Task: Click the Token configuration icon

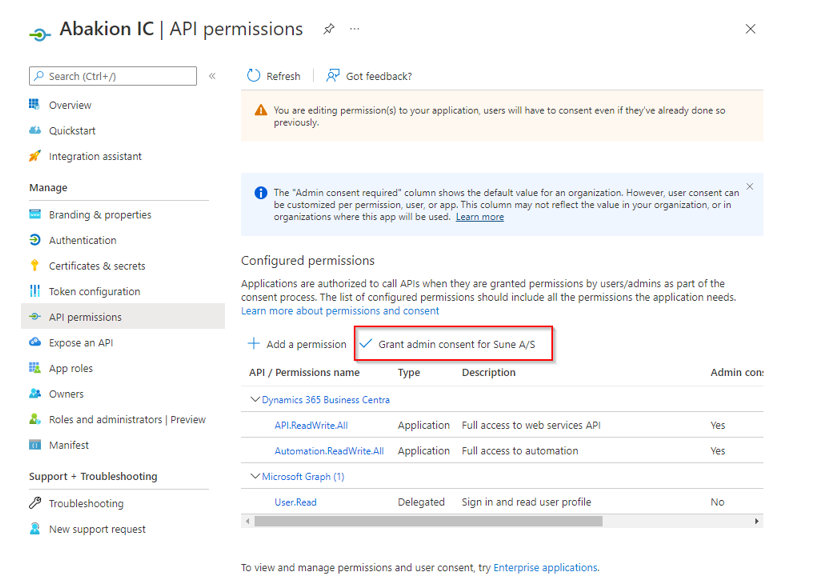Action: pyautogui.click(x=34, y=291)
